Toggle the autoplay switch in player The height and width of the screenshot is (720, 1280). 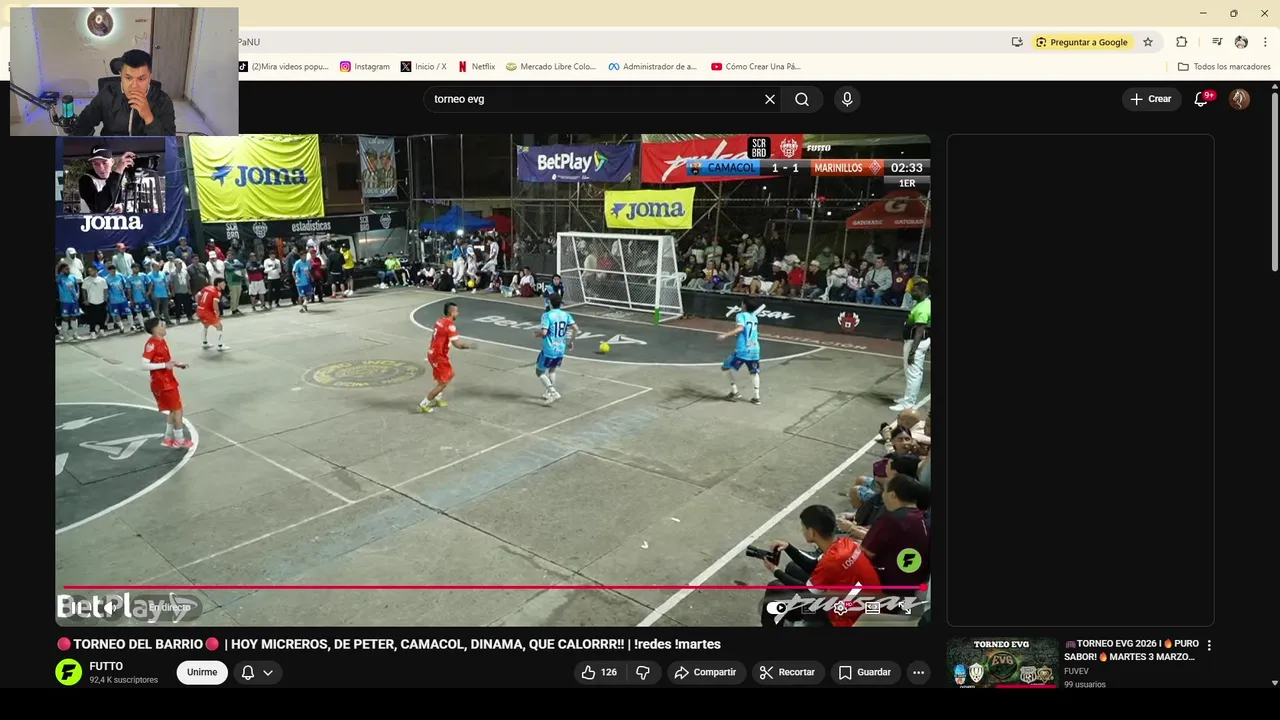777,607
